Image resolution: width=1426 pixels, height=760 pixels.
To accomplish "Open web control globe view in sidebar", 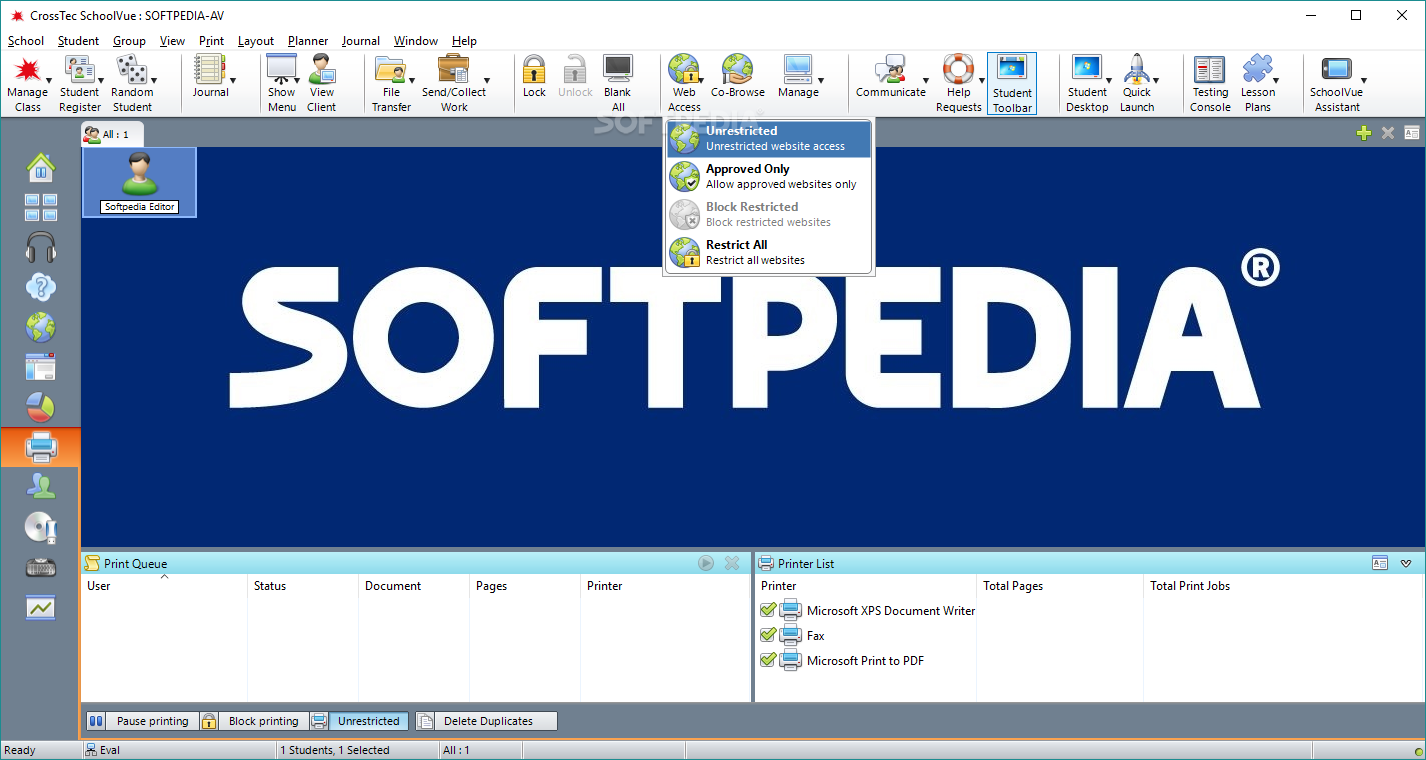I will (x=41, y=327).
